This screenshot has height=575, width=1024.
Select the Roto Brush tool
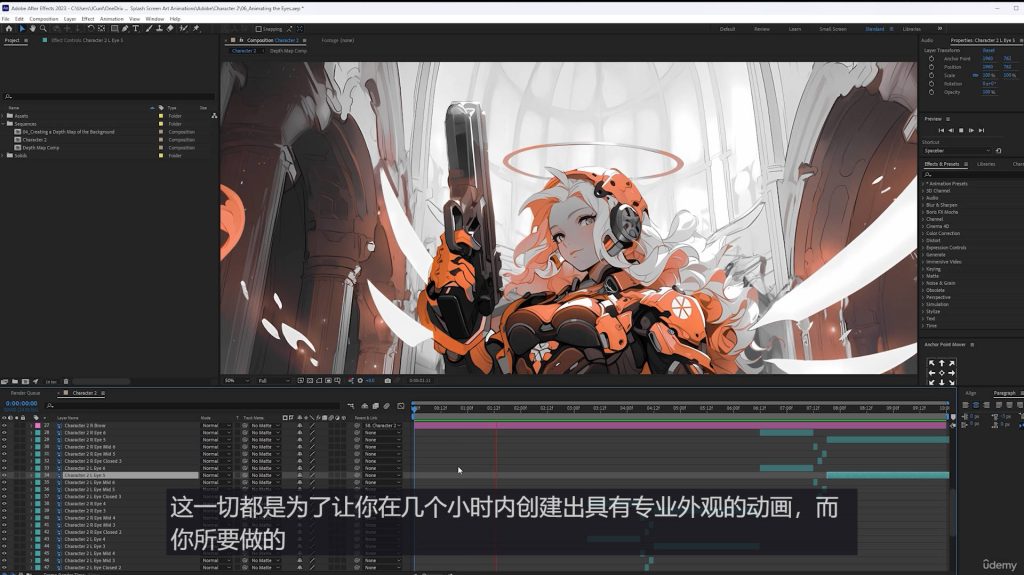(x=184, y=29)
